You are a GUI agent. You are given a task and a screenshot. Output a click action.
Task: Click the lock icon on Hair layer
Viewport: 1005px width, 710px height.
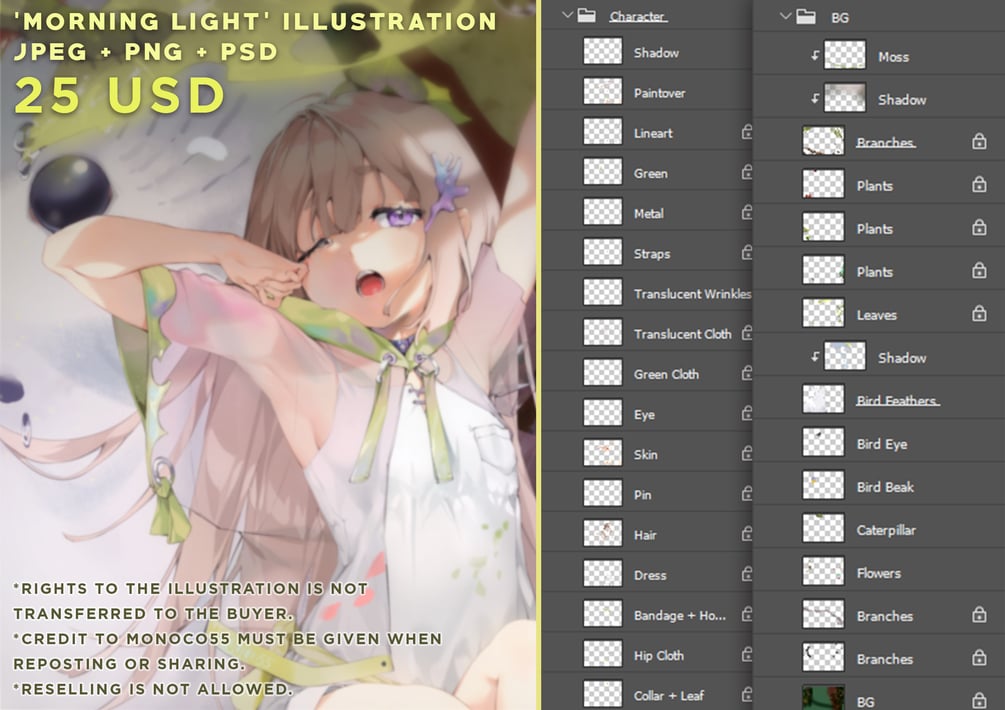tap(747, 534)
